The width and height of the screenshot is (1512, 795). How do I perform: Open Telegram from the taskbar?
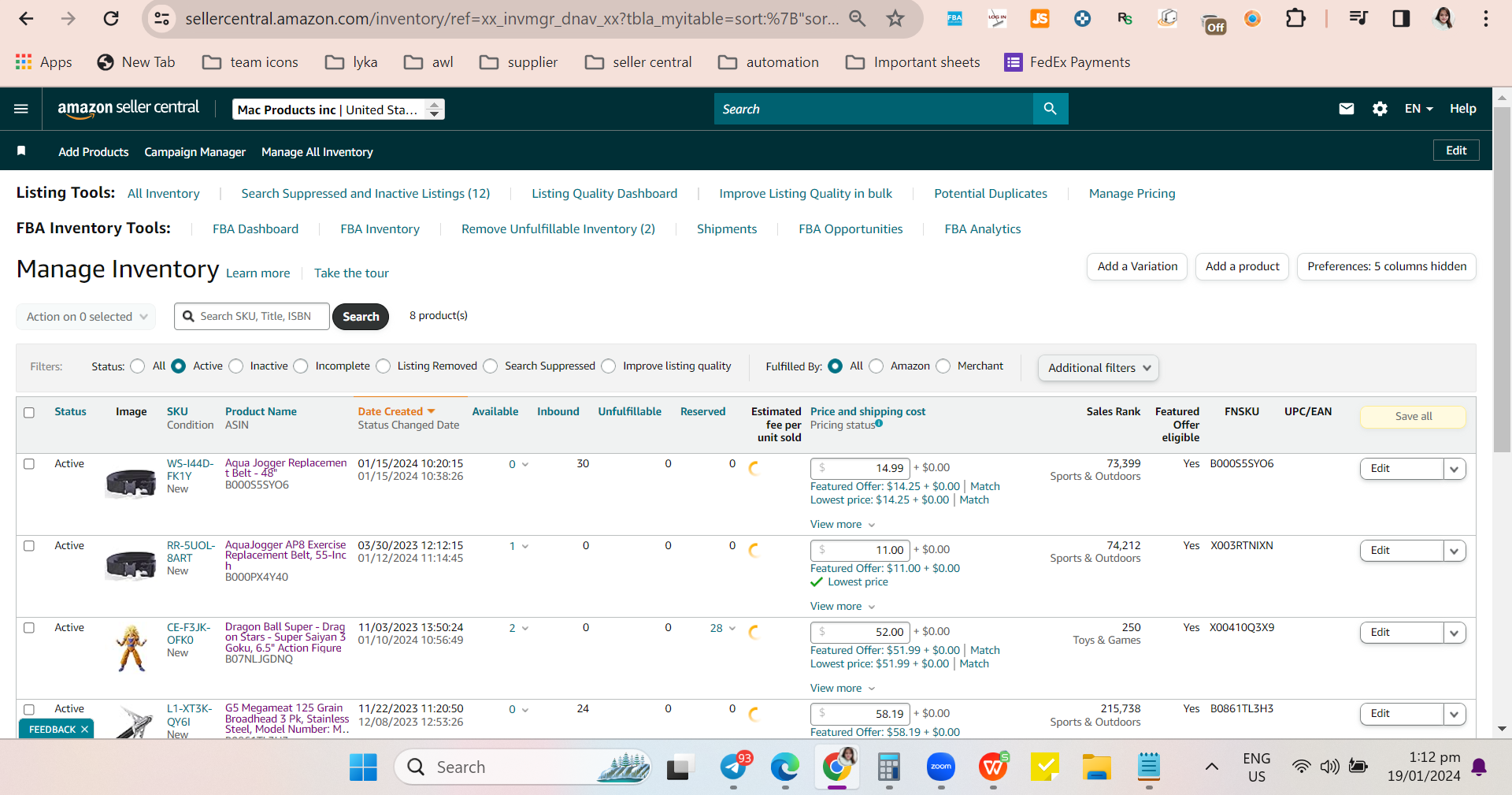(x=735, y=767)
